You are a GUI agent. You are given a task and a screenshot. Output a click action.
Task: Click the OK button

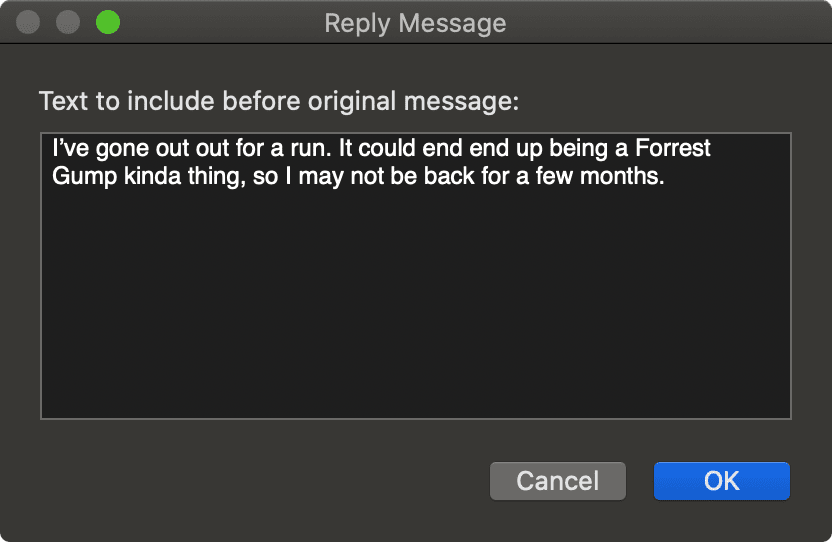721,481
